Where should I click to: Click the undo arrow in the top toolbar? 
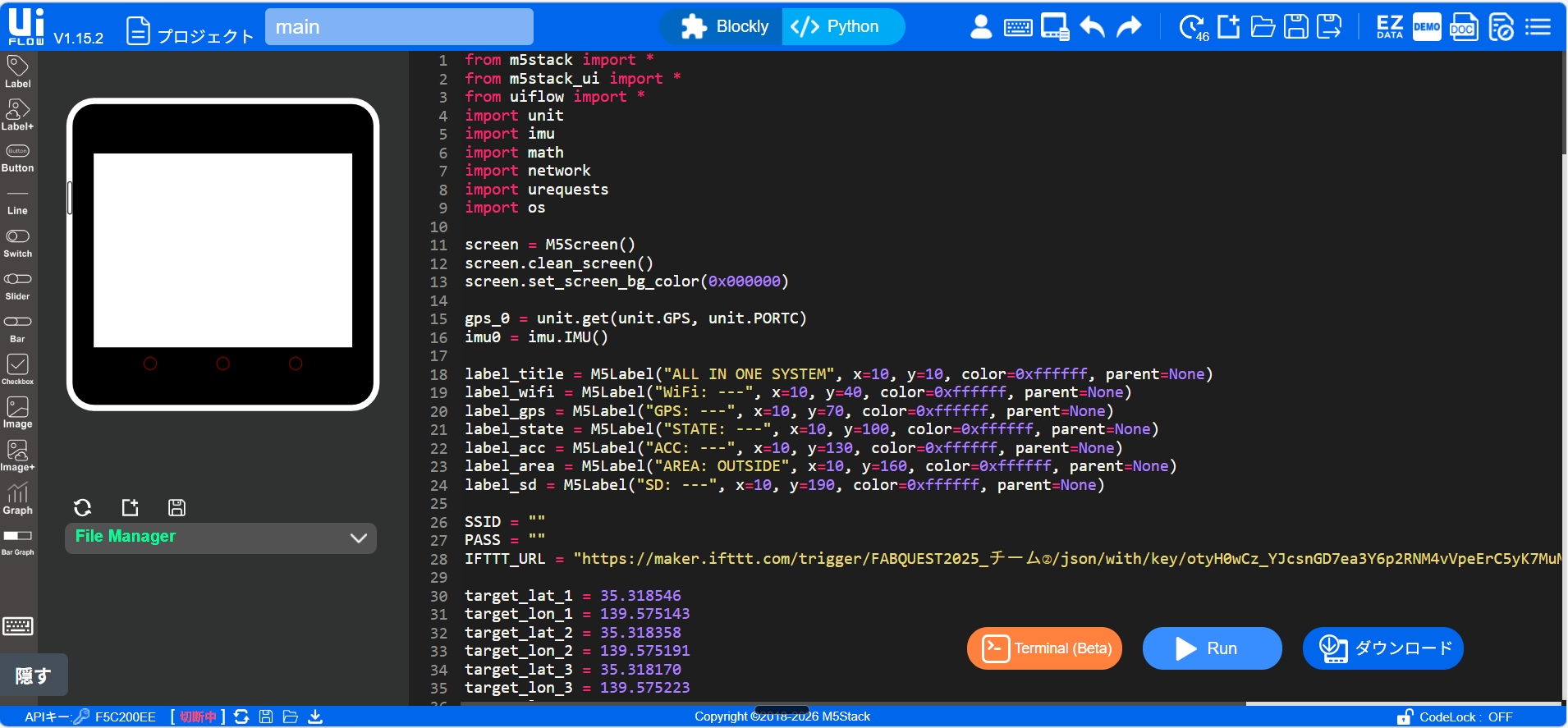[x=1092, y=27]
